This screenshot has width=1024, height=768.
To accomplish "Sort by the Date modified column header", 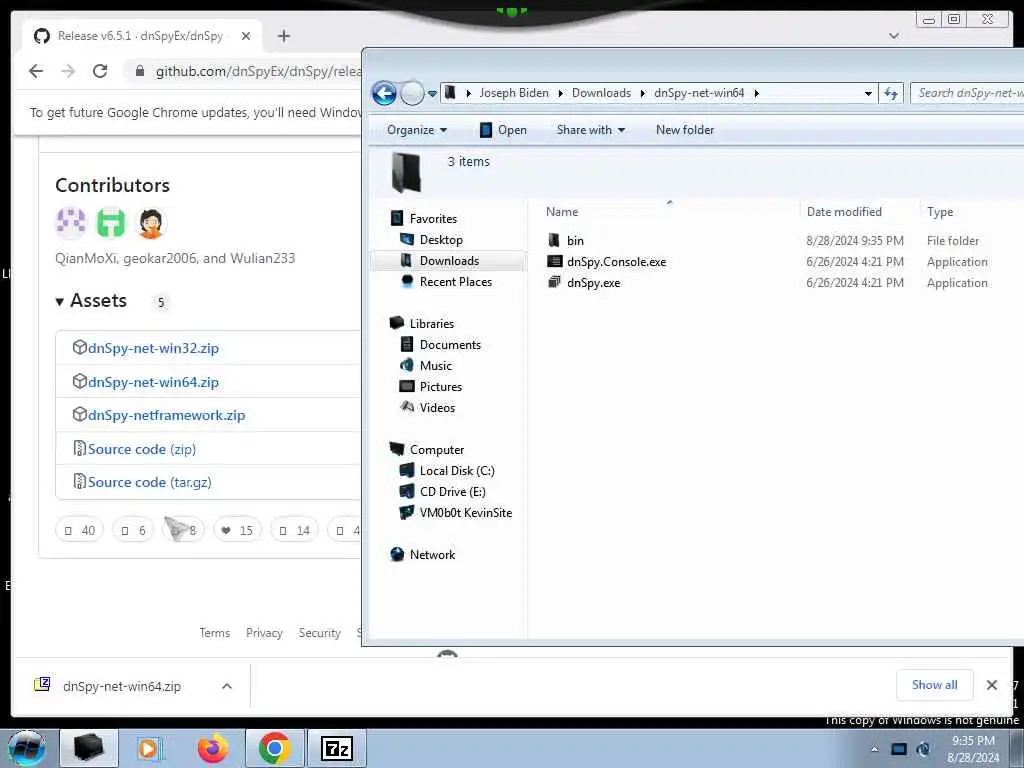I will coord(844,212).
